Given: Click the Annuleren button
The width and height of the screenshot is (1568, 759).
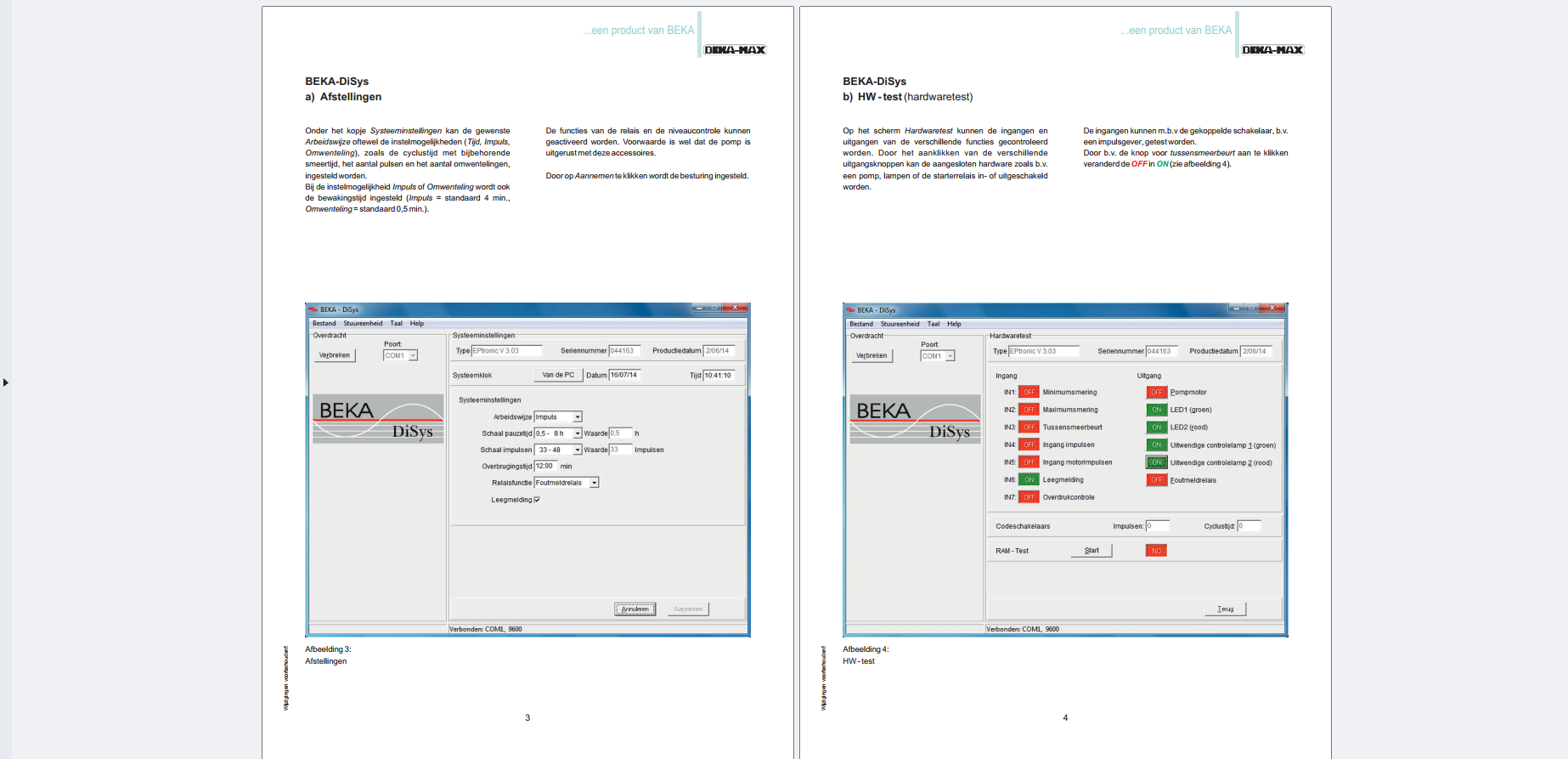Looking at the screenshot, I should coord(635,609).
